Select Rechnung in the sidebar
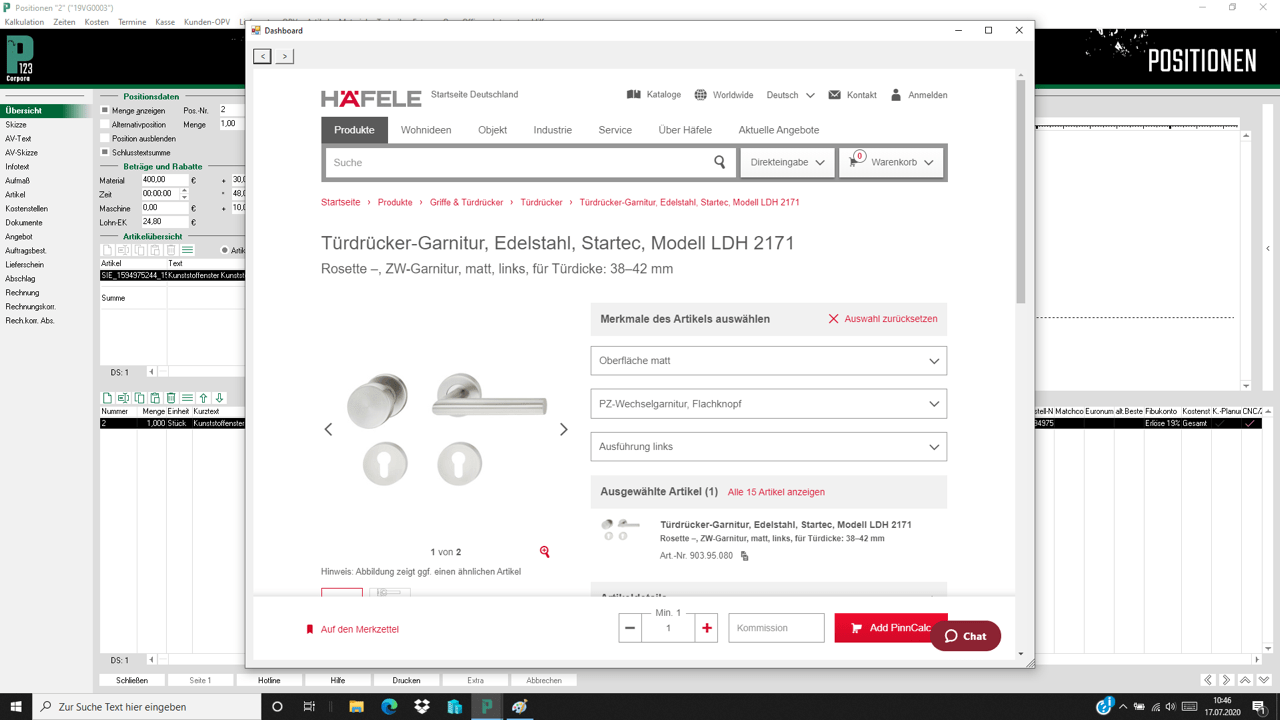 (x=22, y=293)
